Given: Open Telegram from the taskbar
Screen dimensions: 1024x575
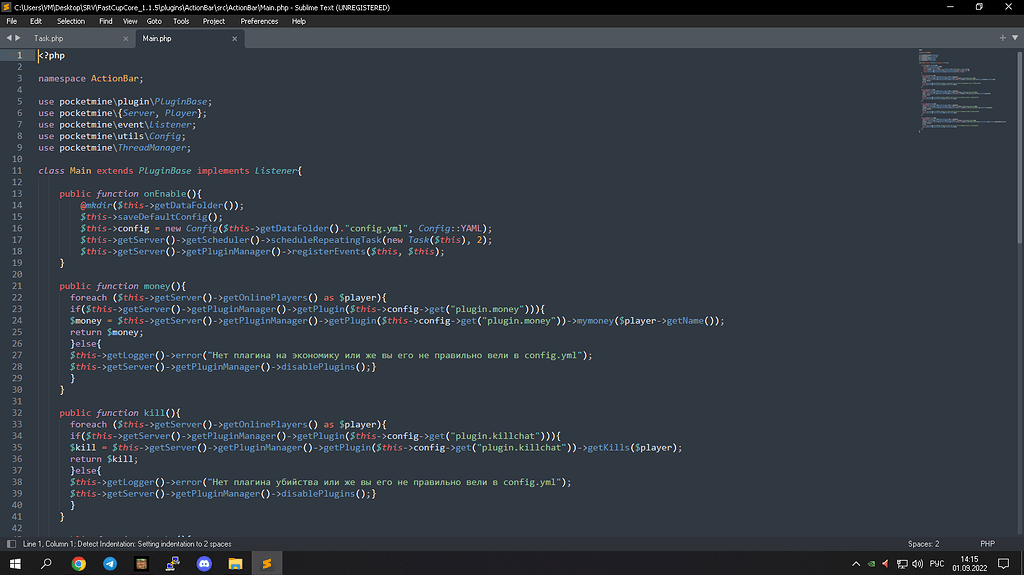Looking at the screenshot, I should (110, 564).
